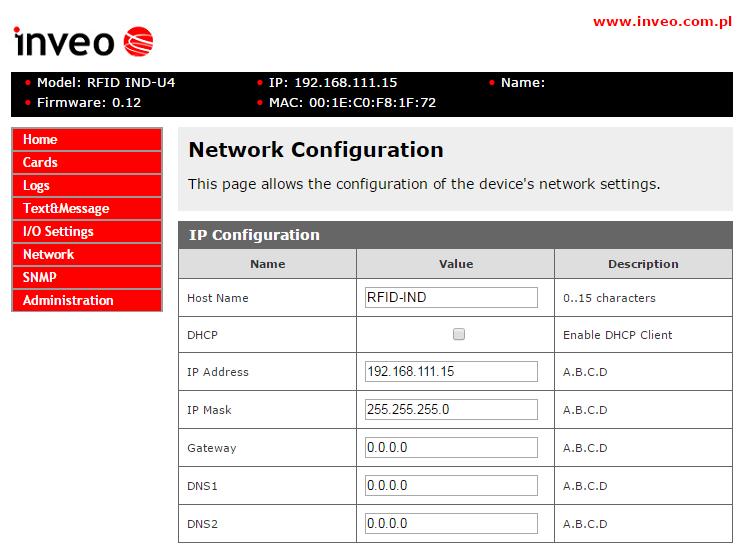Click the 'Model: RFID IND-U4' header text
This screenshot has height=546, width=747.
click(106, 83)
